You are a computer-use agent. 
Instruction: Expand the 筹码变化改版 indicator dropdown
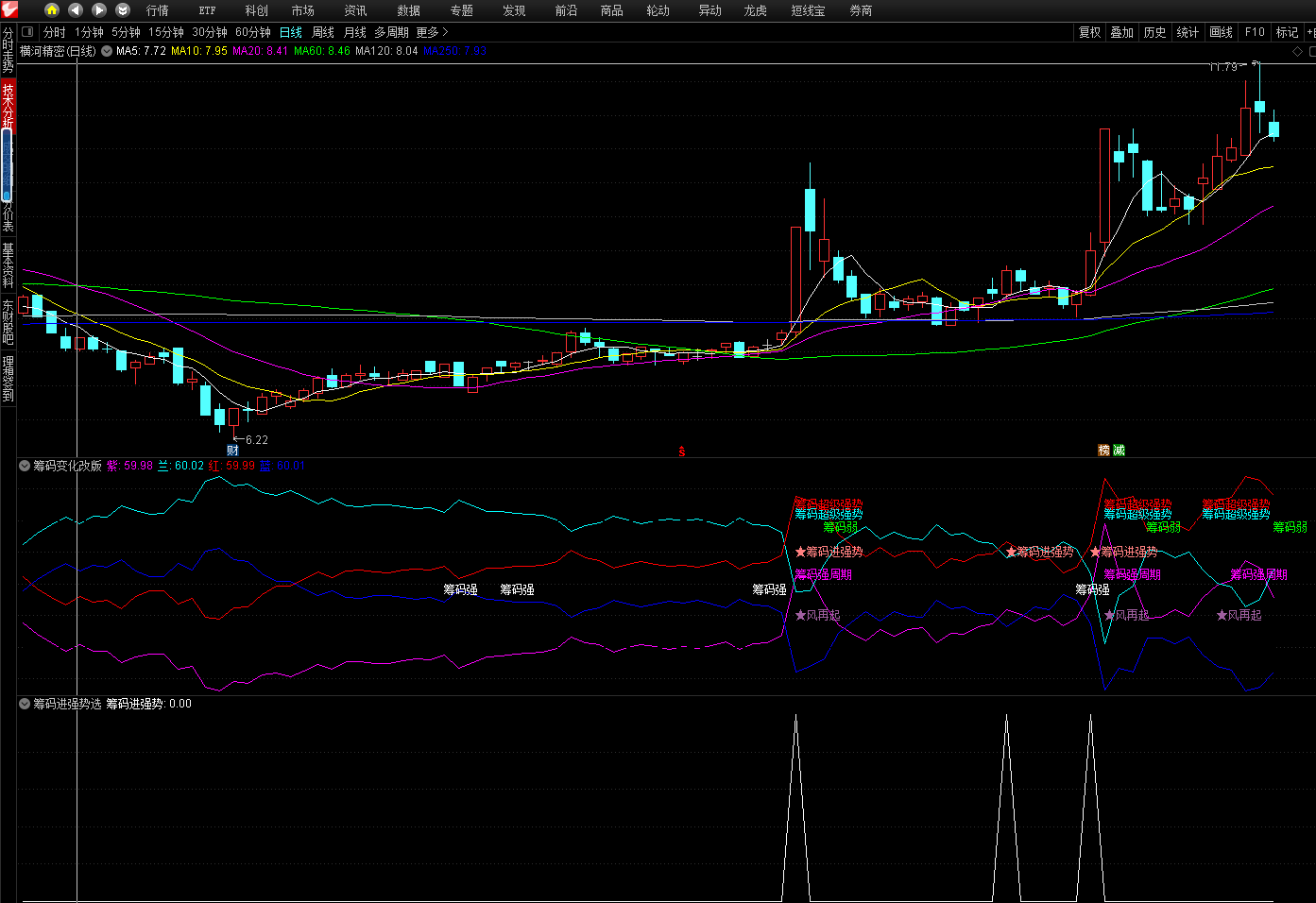coord(25,466)
